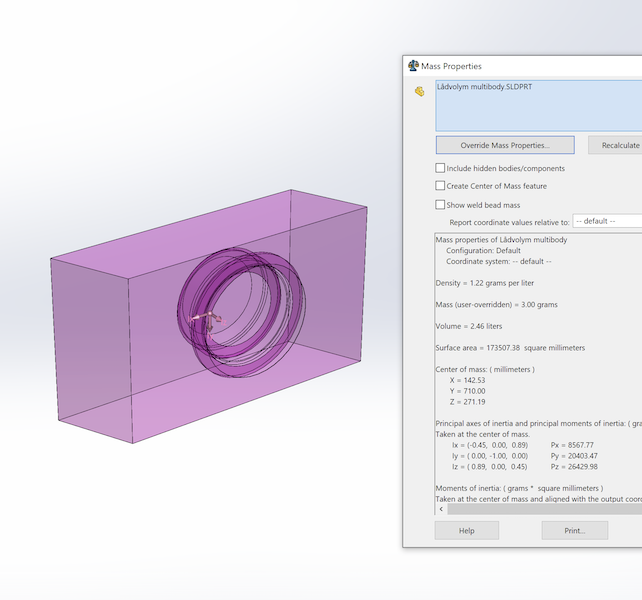642x600 pixels.
Task: Click the Print... button
Action: click(574, 530)
